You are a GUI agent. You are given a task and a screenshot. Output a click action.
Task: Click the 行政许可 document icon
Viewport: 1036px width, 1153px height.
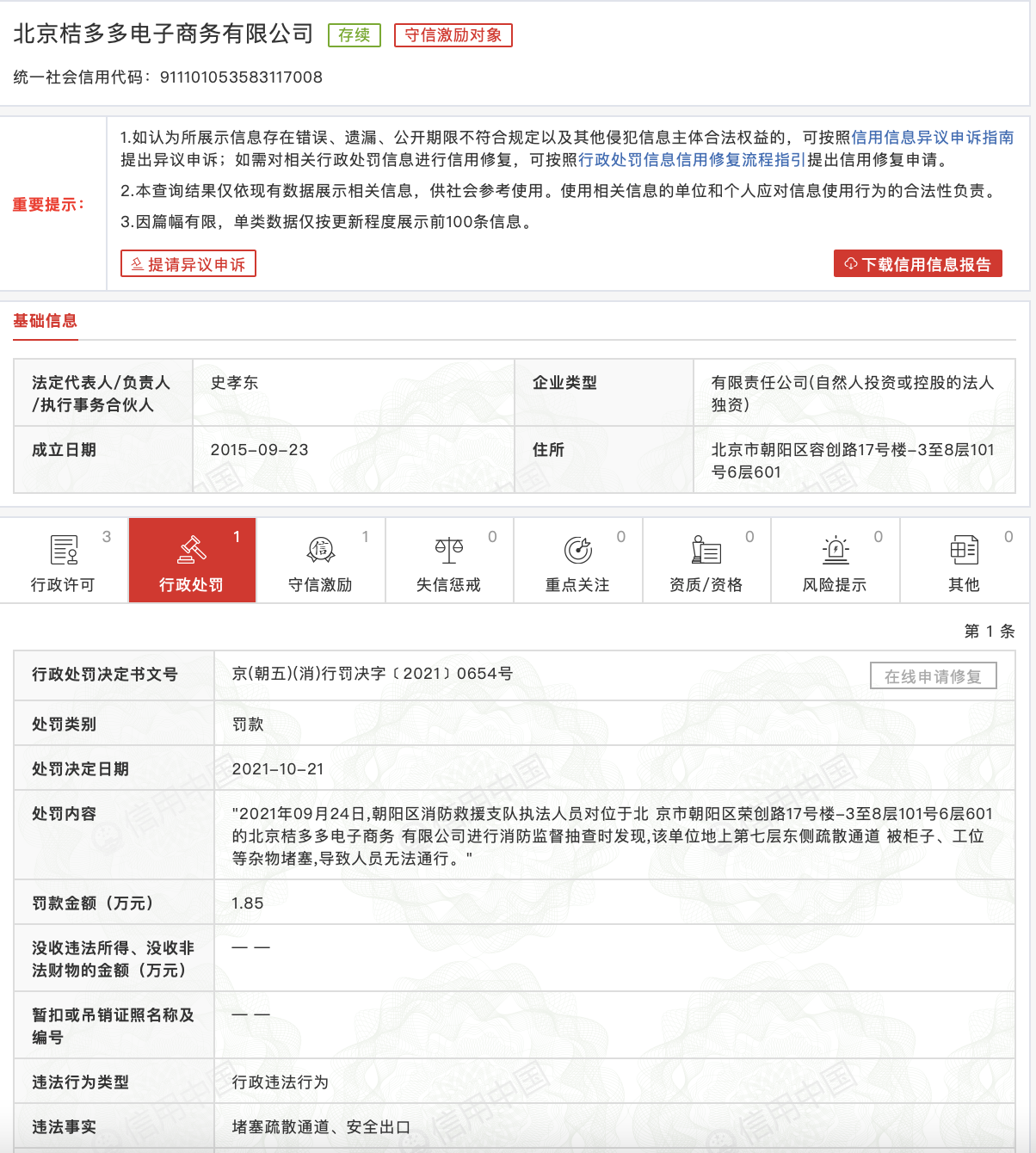(65, 549)
